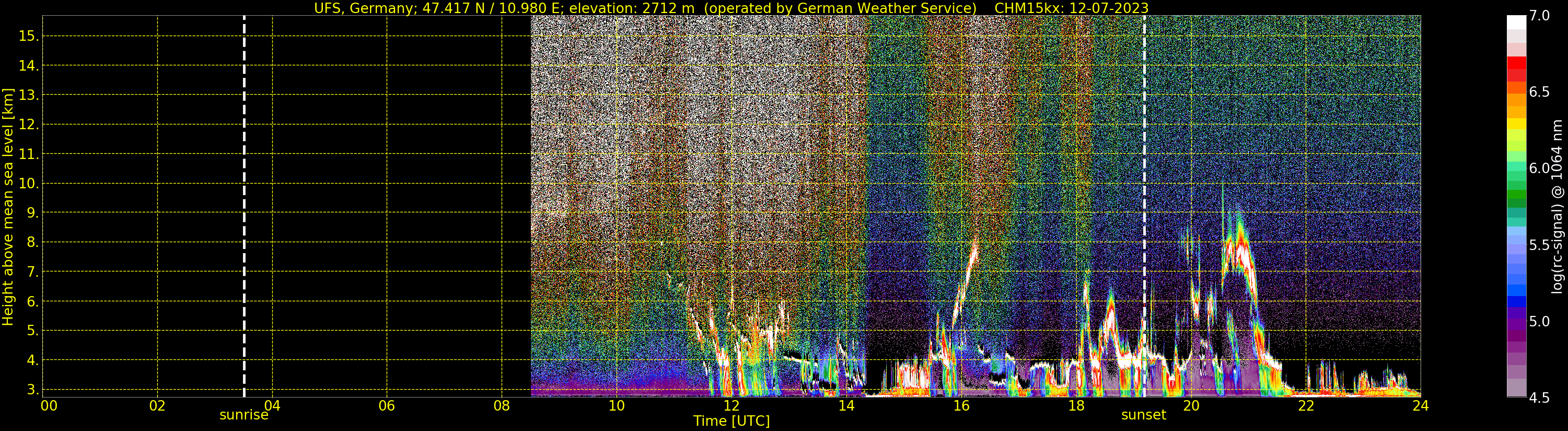Click the '5.' height axis tick label
Screen dimensions: 1568x431
pyautogui.click(x=33, y=331)
